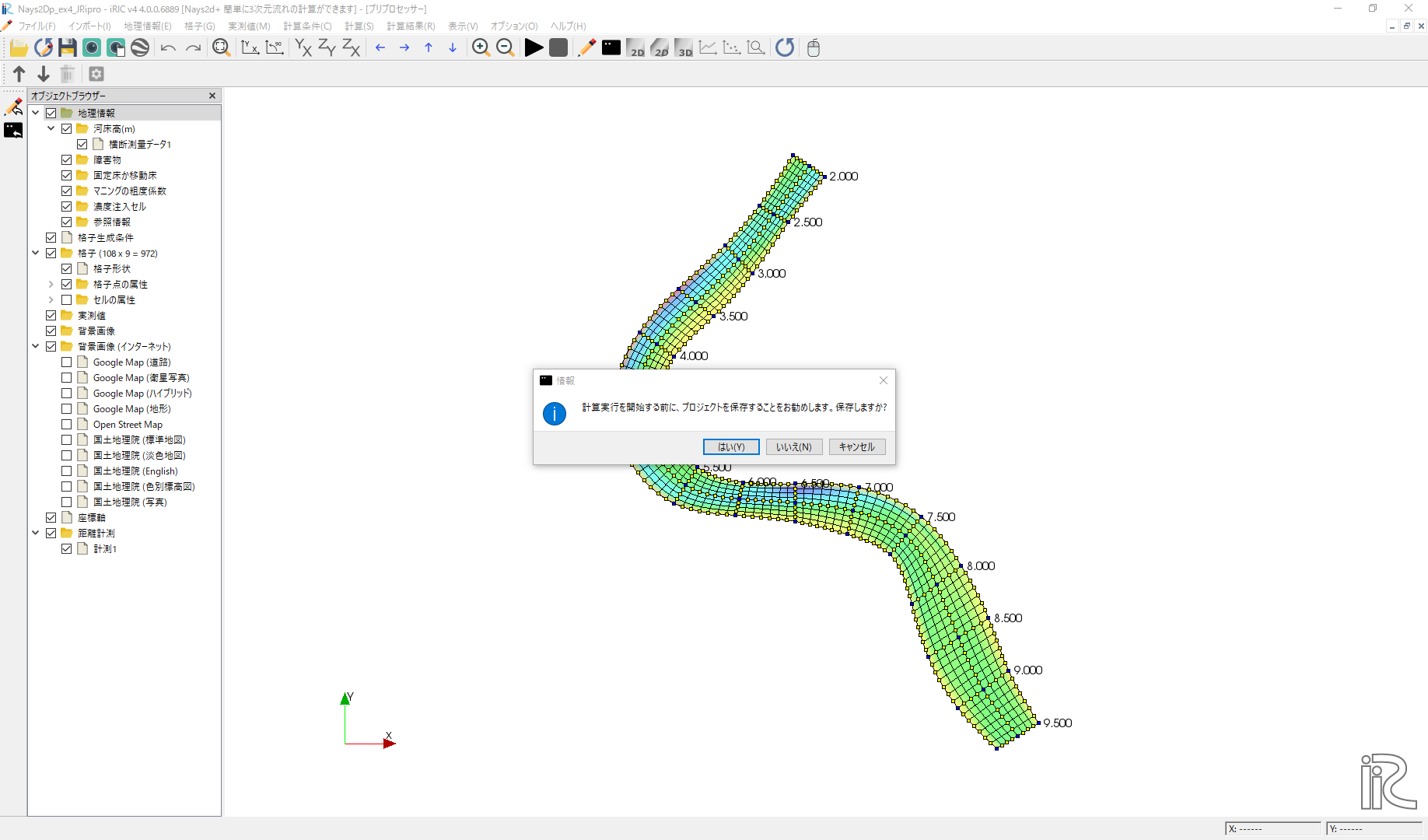Switch to the XY plane view
Screen dimensions: 1428x840
point(303,48)
